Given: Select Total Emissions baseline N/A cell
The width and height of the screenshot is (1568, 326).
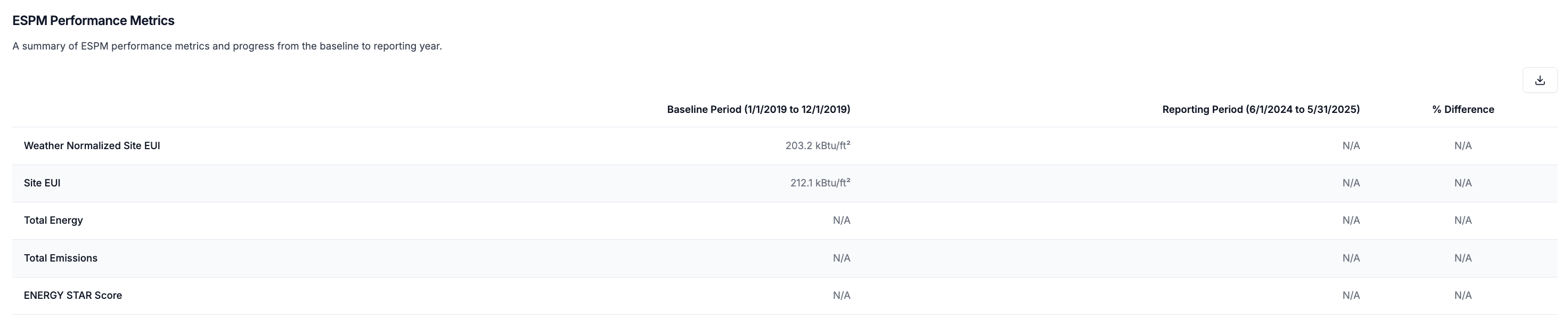Looking at the screenshot, I should click(x=841, y=258).
